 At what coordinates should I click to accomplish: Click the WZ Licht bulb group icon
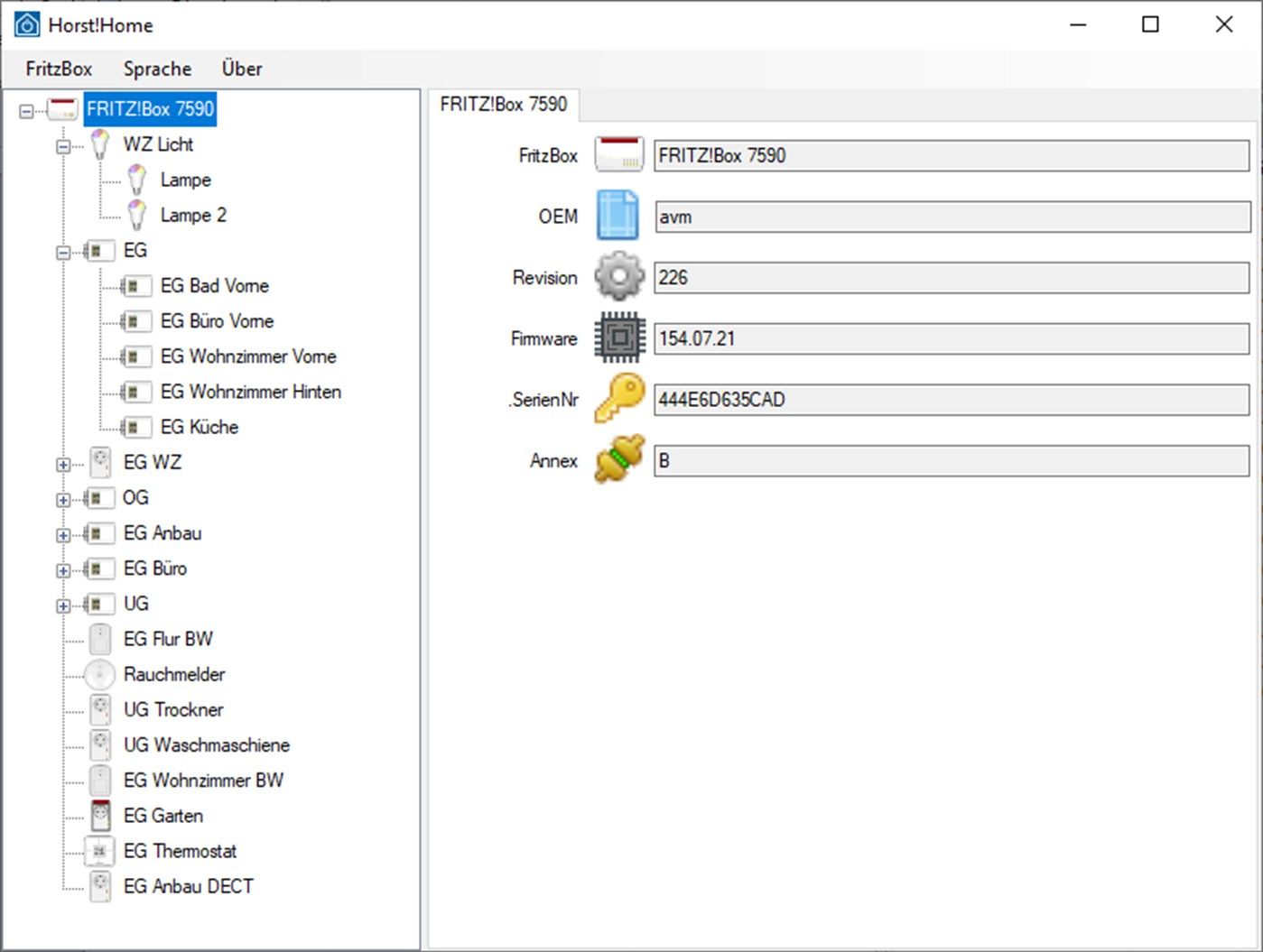tap(100, 145)
